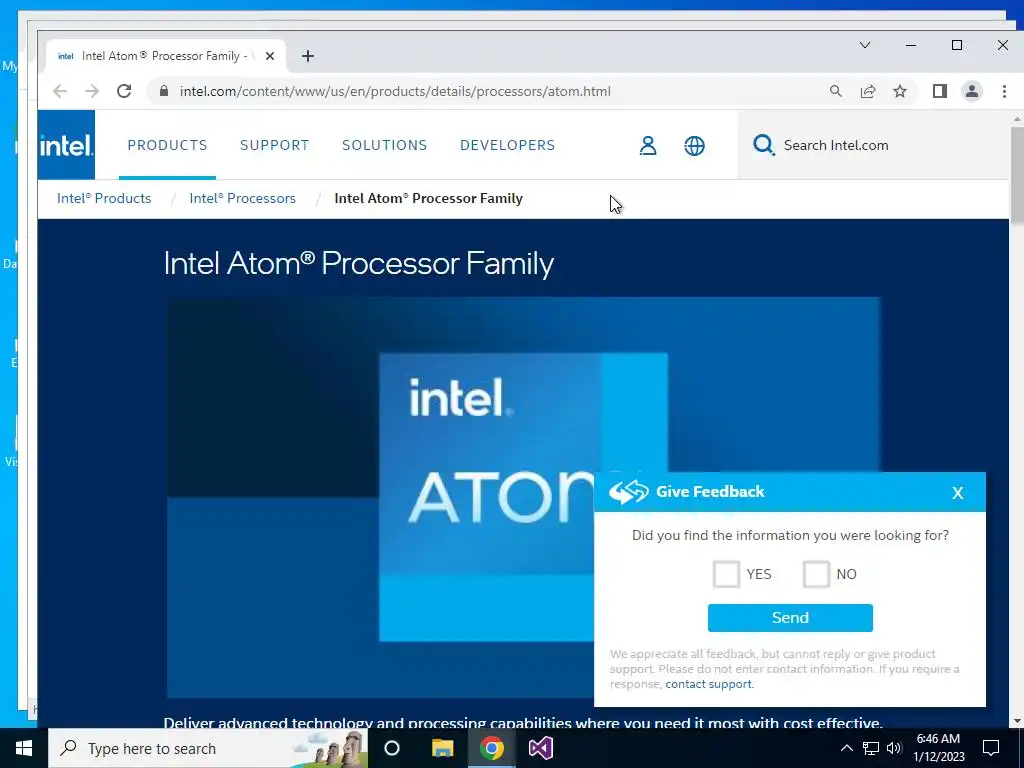Image resolution: width=1024 pixels, height=768 pixels.
Task: Click the Windows taskbar search box
Action: [208, 748]
